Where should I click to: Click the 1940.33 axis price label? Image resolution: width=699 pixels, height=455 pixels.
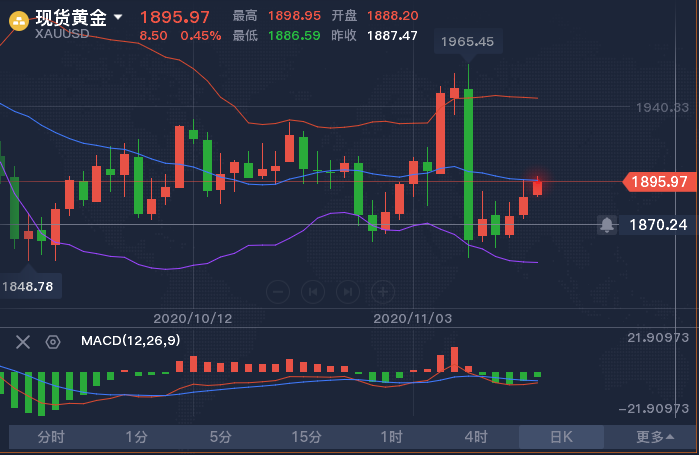pos(662,107)
